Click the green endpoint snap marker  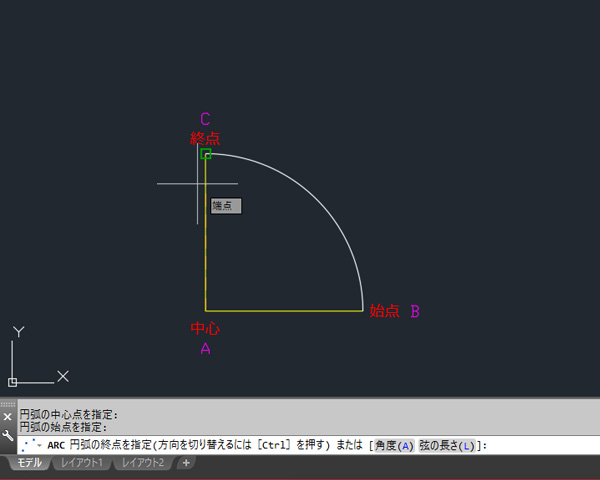[x=206, y=154]
